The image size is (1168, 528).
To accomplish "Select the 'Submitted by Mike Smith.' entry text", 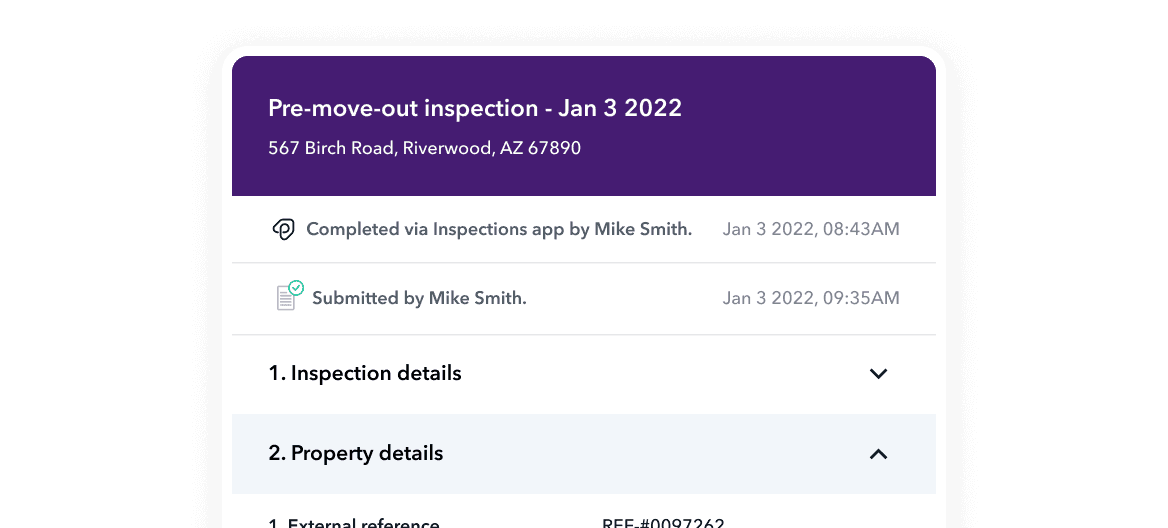I will click(x=419, y=299).
